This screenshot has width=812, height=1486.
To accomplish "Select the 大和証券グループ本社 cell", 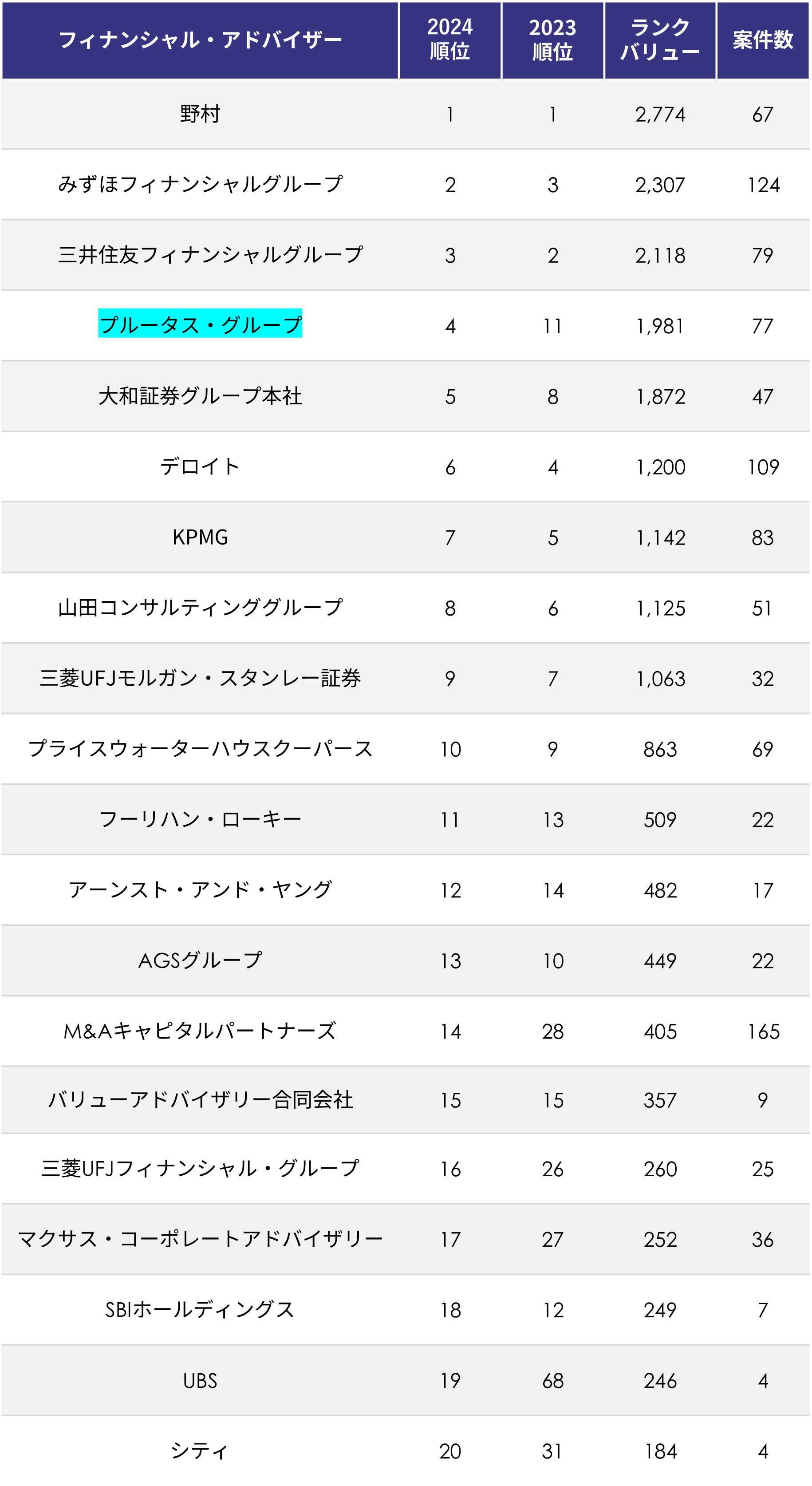I will 200,396.
